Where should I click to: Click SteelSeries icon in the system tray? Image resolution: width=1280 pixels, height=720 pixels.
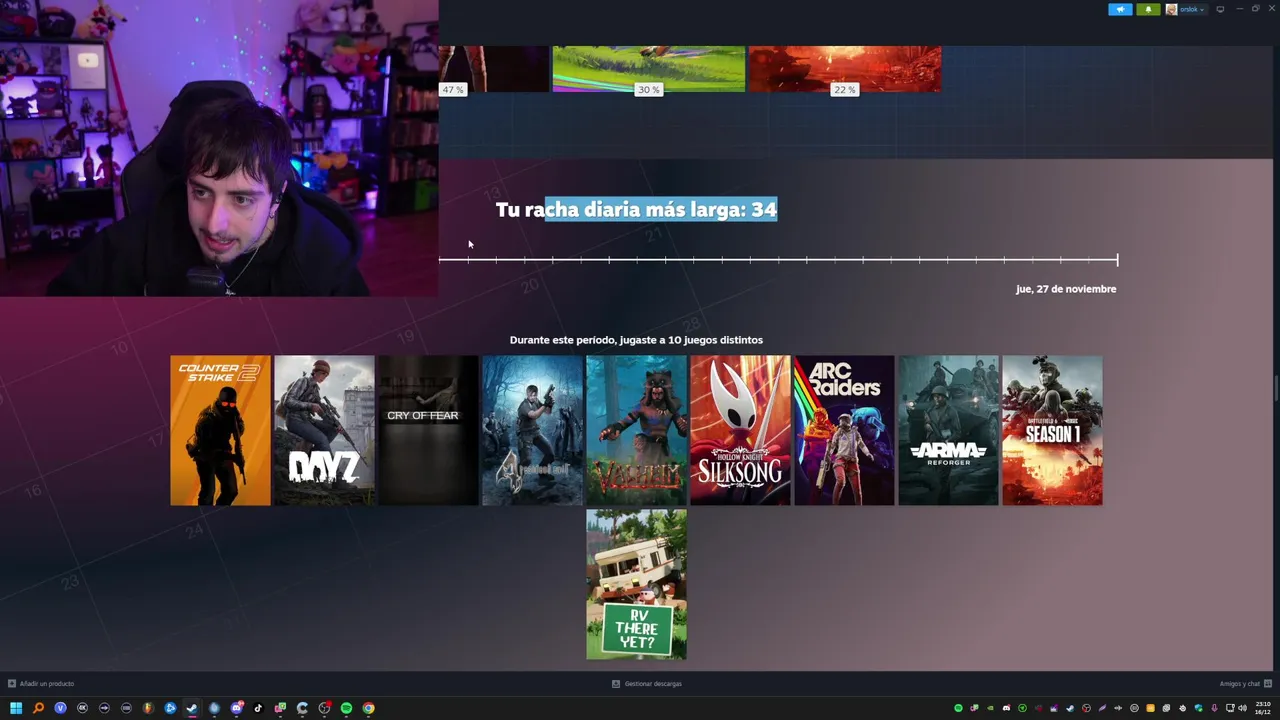[x=1182, y=708]
